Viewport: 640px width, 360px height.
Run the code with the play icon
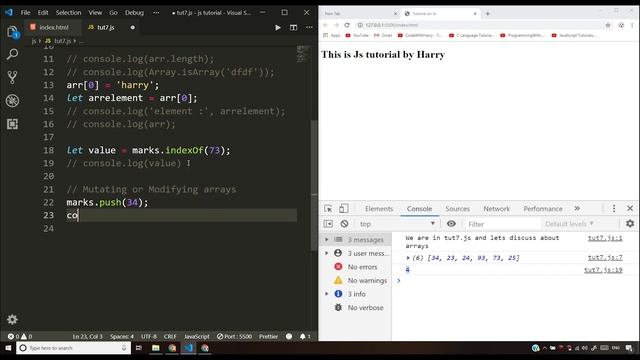point(278,27)
